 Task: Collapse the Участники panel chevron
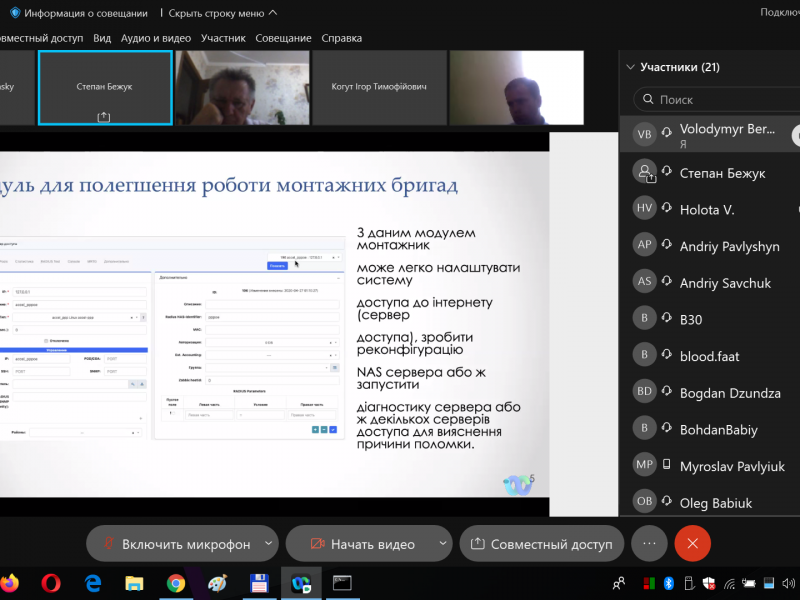point(630,68)
